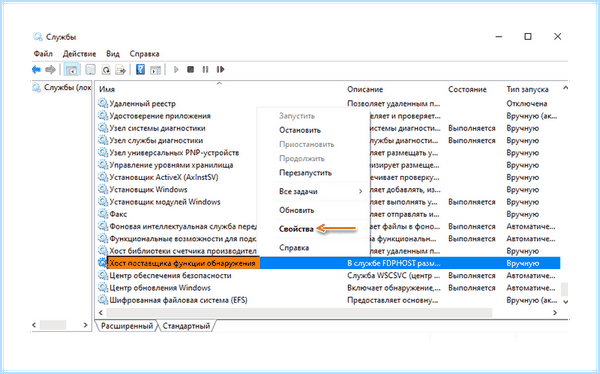Open the Справка menu in the menu bar
The height and width of the screenshot is (374, 600).
(144, 54)
